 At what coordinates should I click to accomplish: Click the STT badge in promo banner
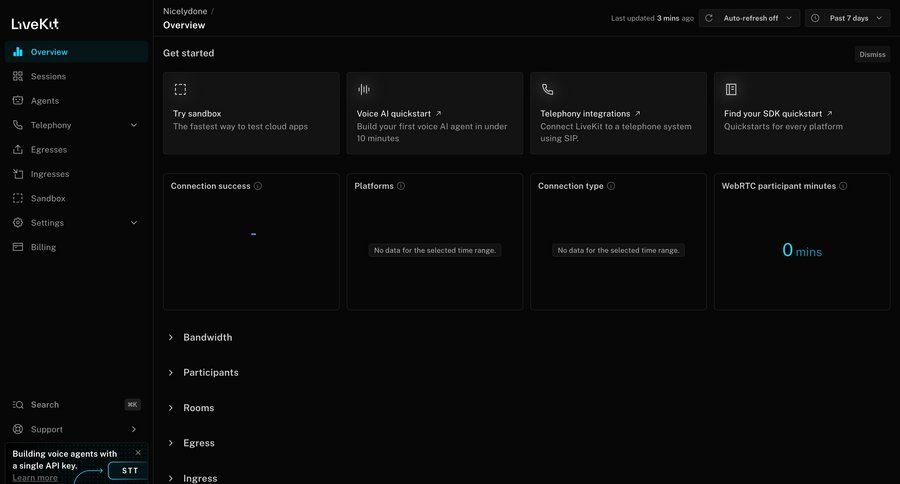tap(129, 470)
